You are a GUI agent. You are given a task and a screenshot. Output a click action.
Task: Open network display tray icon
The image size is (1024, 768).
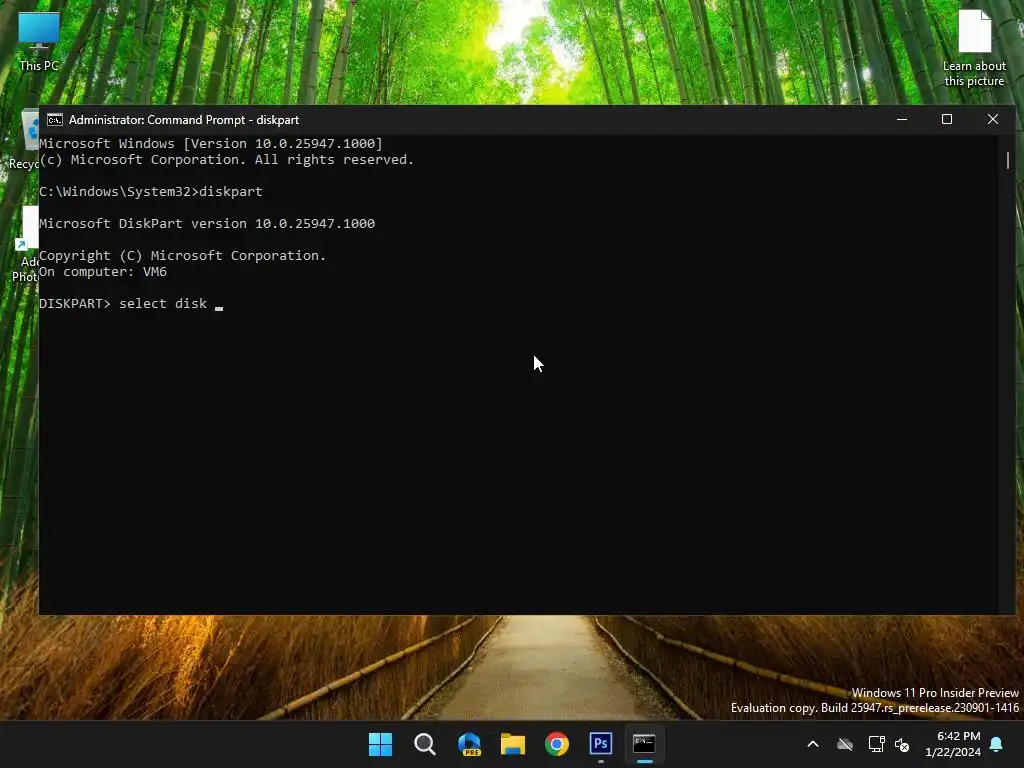pos(876,744)
